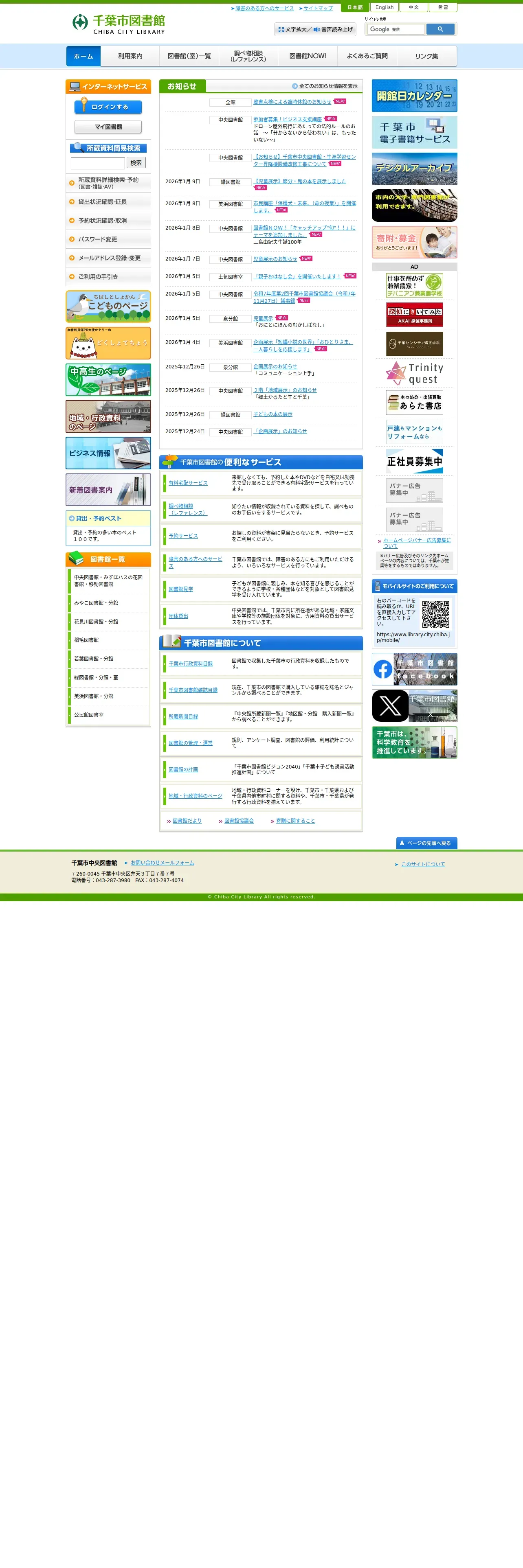Select the ホーム navigation tab

tap(84, 56)
